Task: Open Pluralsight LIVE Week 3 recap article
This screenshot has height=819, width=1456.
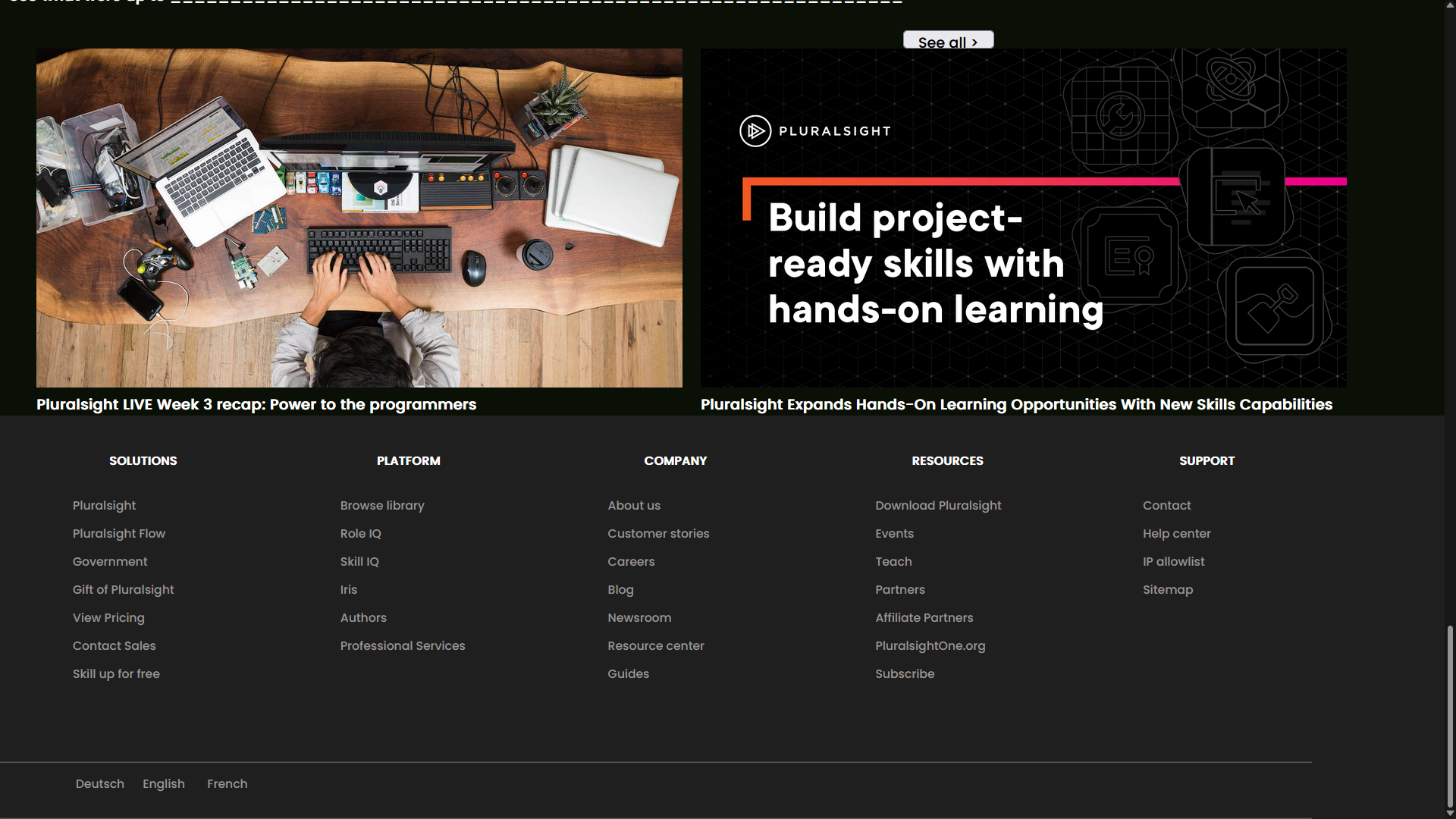Action: click(256, 404)
